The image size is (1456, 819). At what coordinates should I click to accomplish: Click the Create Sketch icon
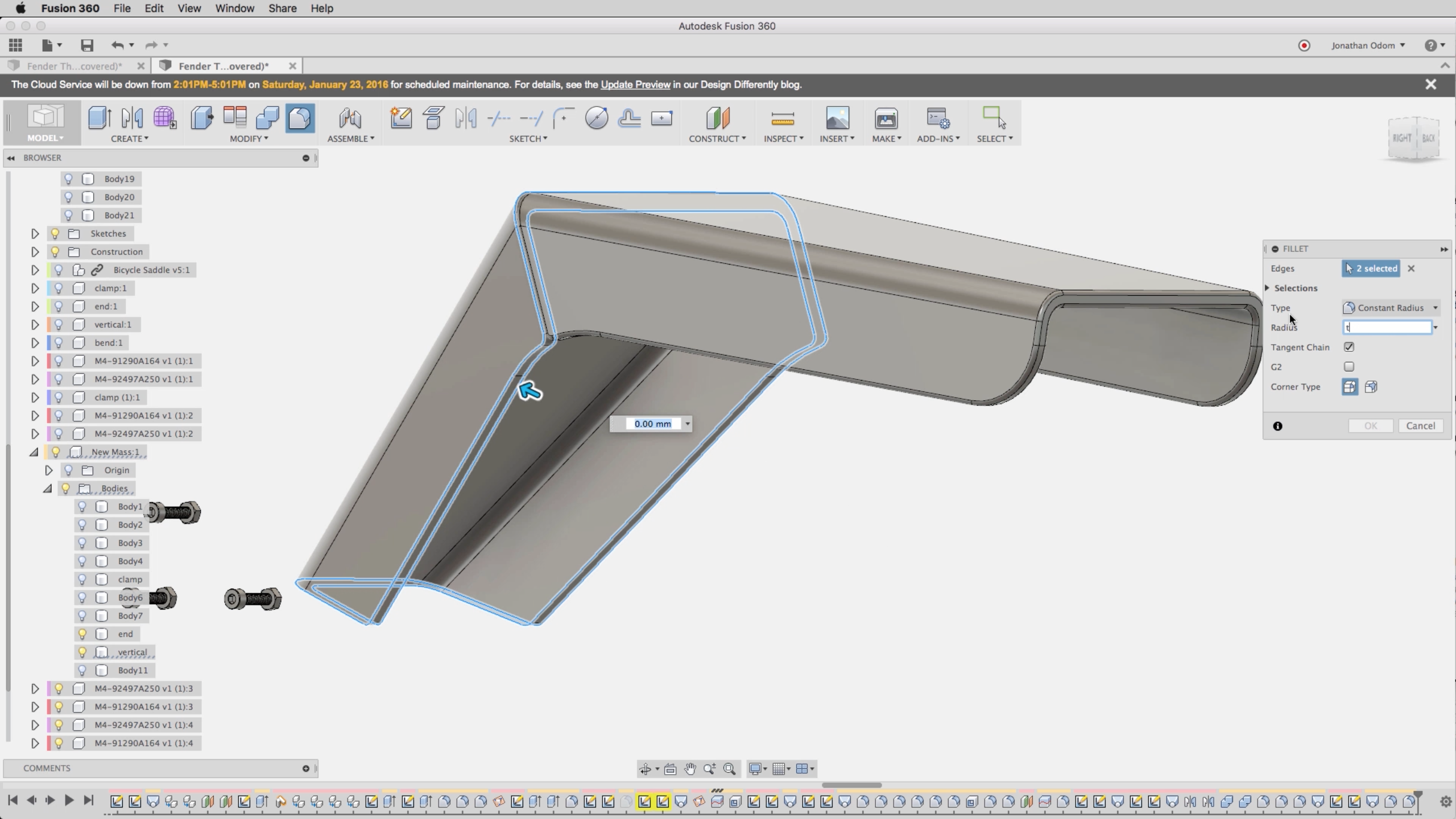click(401, 118)
